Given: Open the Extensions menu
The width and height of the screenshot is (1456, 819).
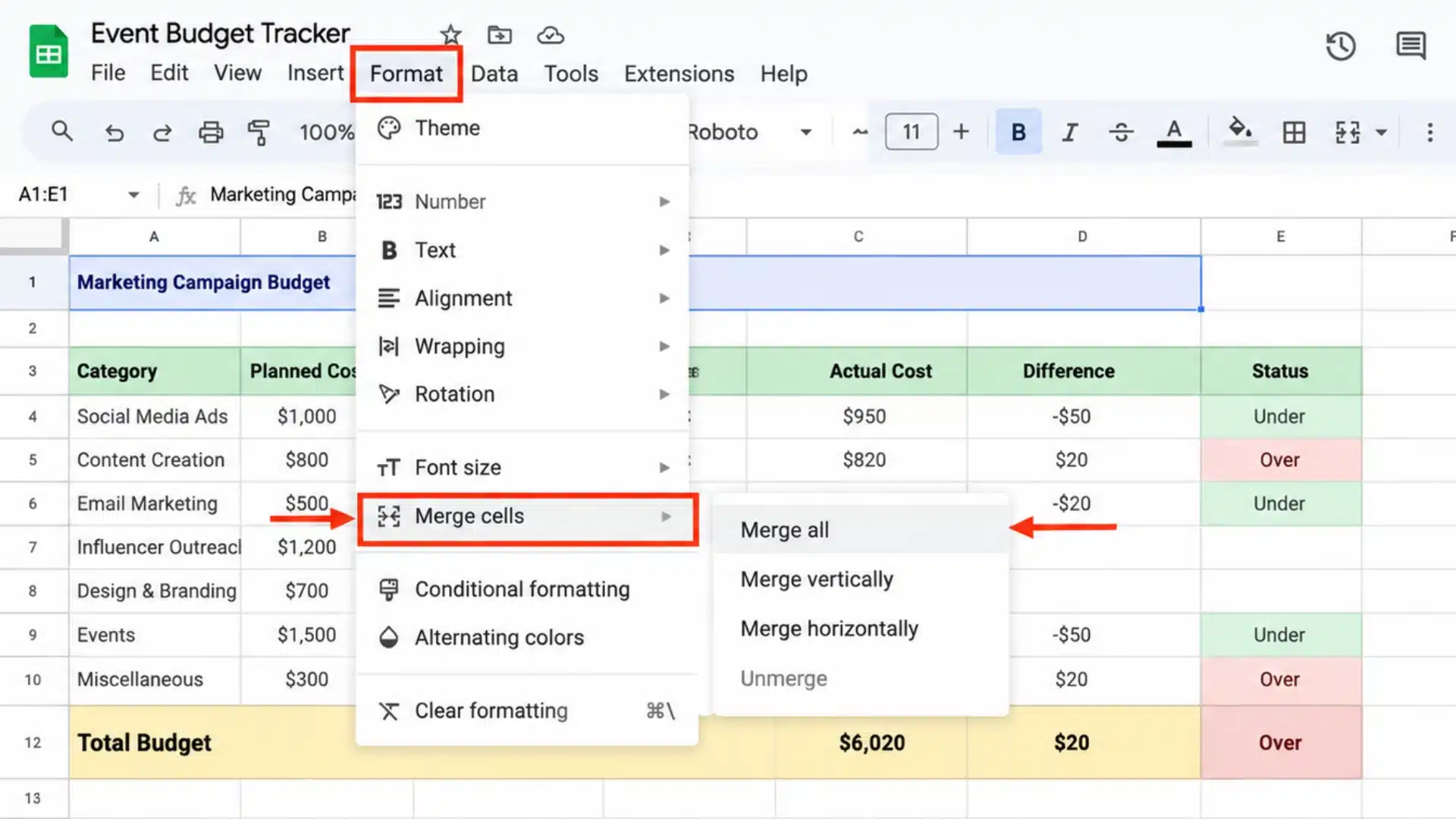Looking at the screenshot, I should click(679, 74).
